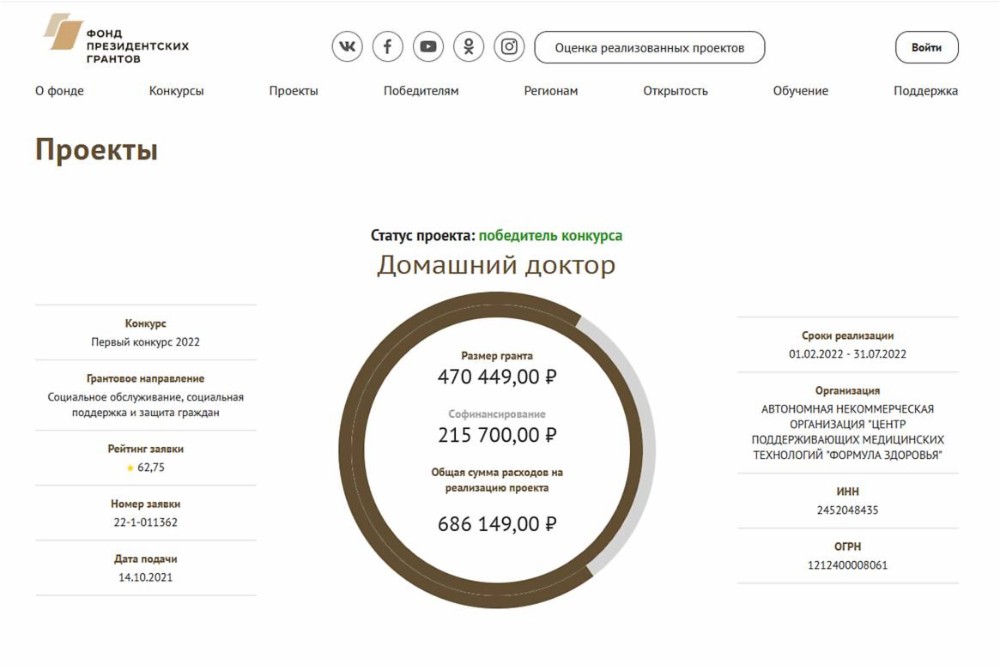
Task: Select the total sum 686 149,00 ₽
Action: pyautogui.click(x=497, y=524)
